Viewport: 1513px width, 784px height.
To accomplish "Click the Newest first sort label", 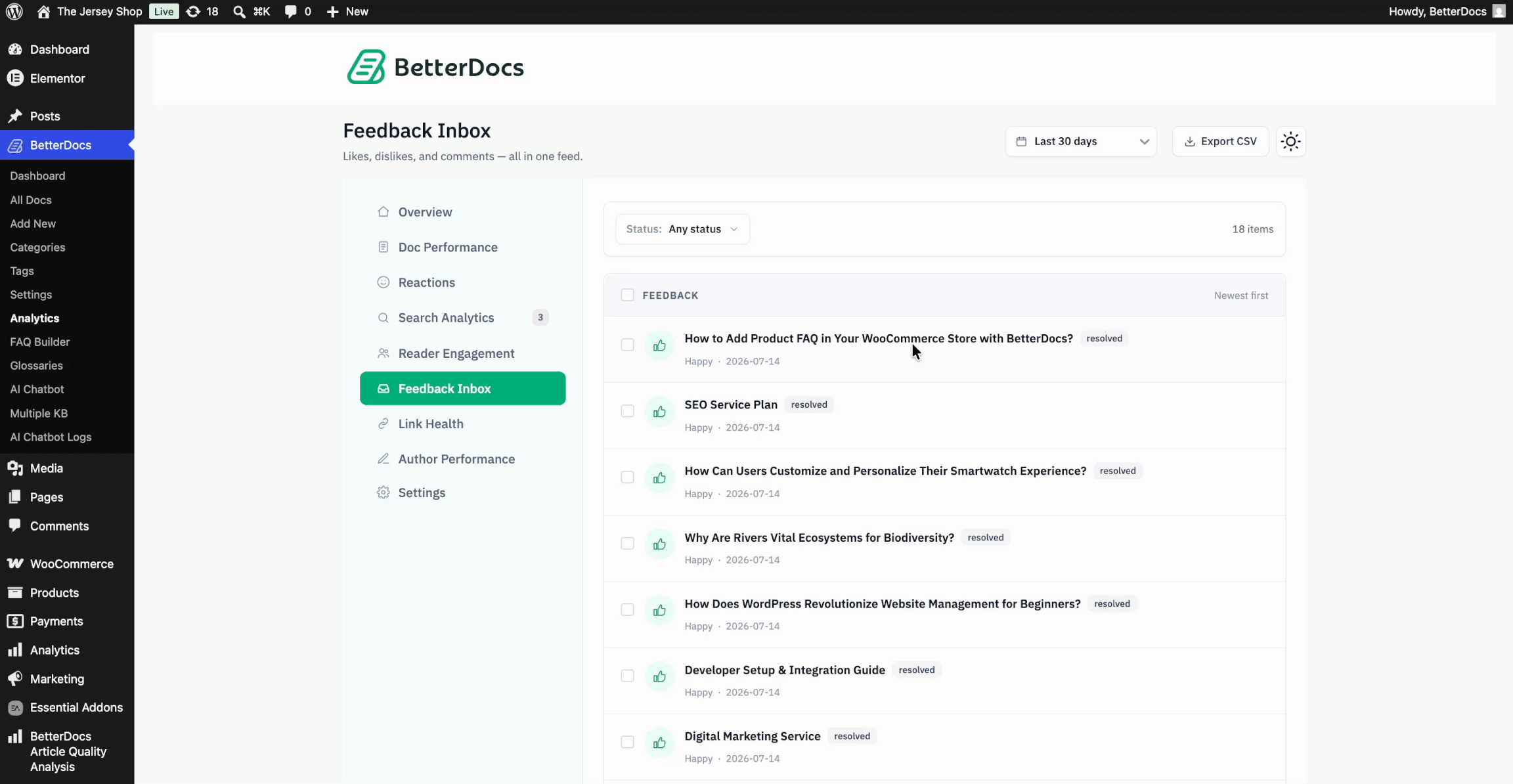I will (x=1240, y=295).
